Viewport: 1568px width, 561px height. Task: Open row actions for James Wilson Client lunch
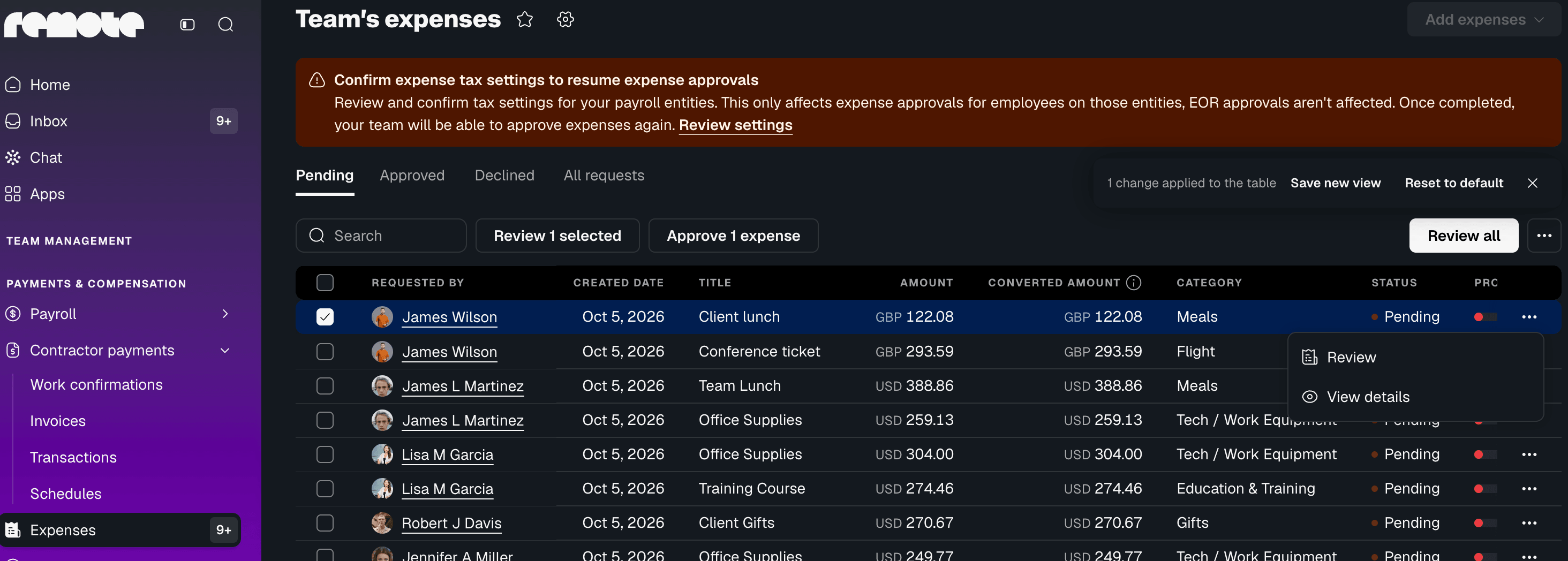pos(1529,317)
